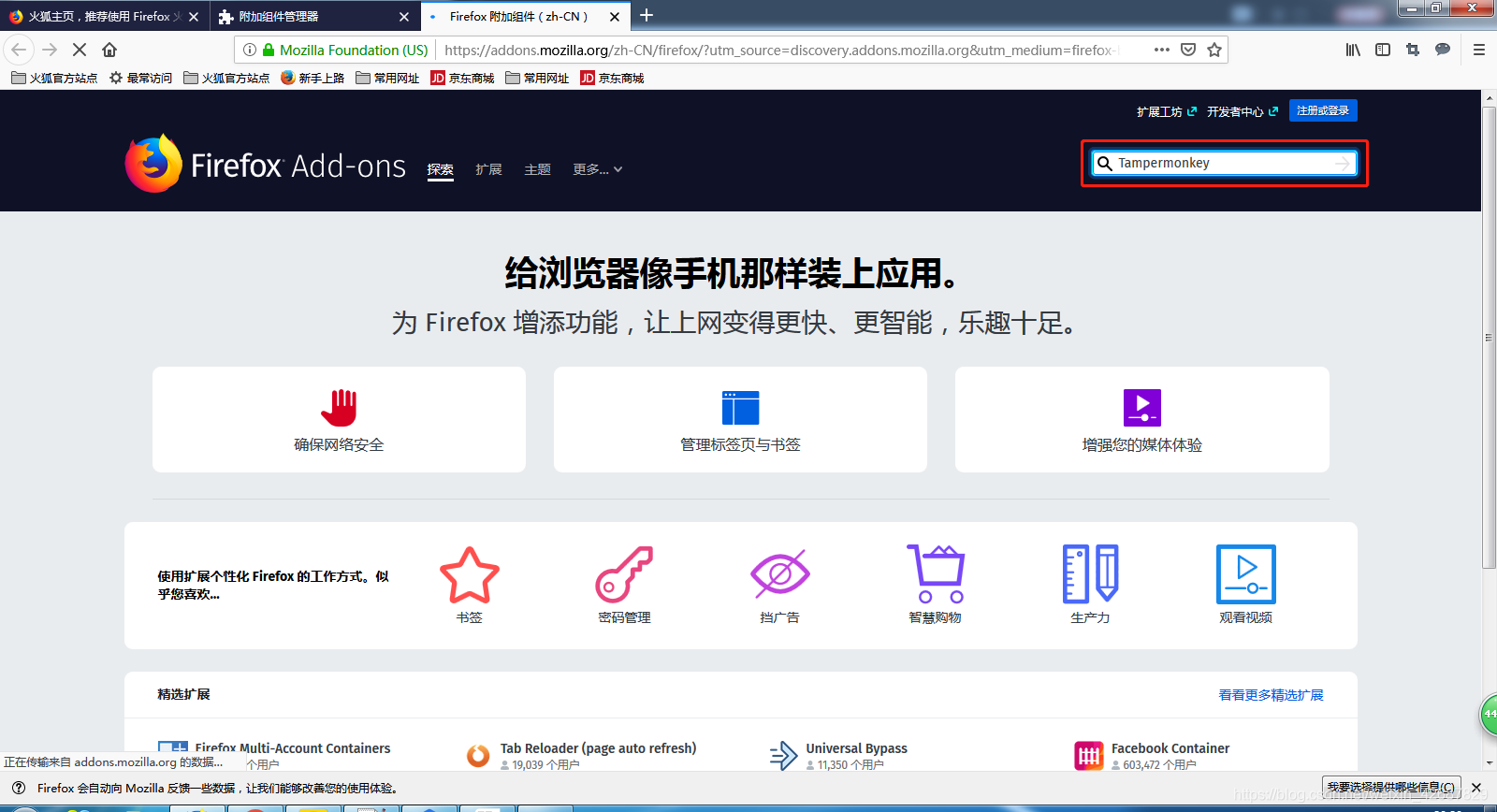The image size is (1497, 812).
Task: Close the 附加组件管理器 tab
Action: (x=404, y=17)
